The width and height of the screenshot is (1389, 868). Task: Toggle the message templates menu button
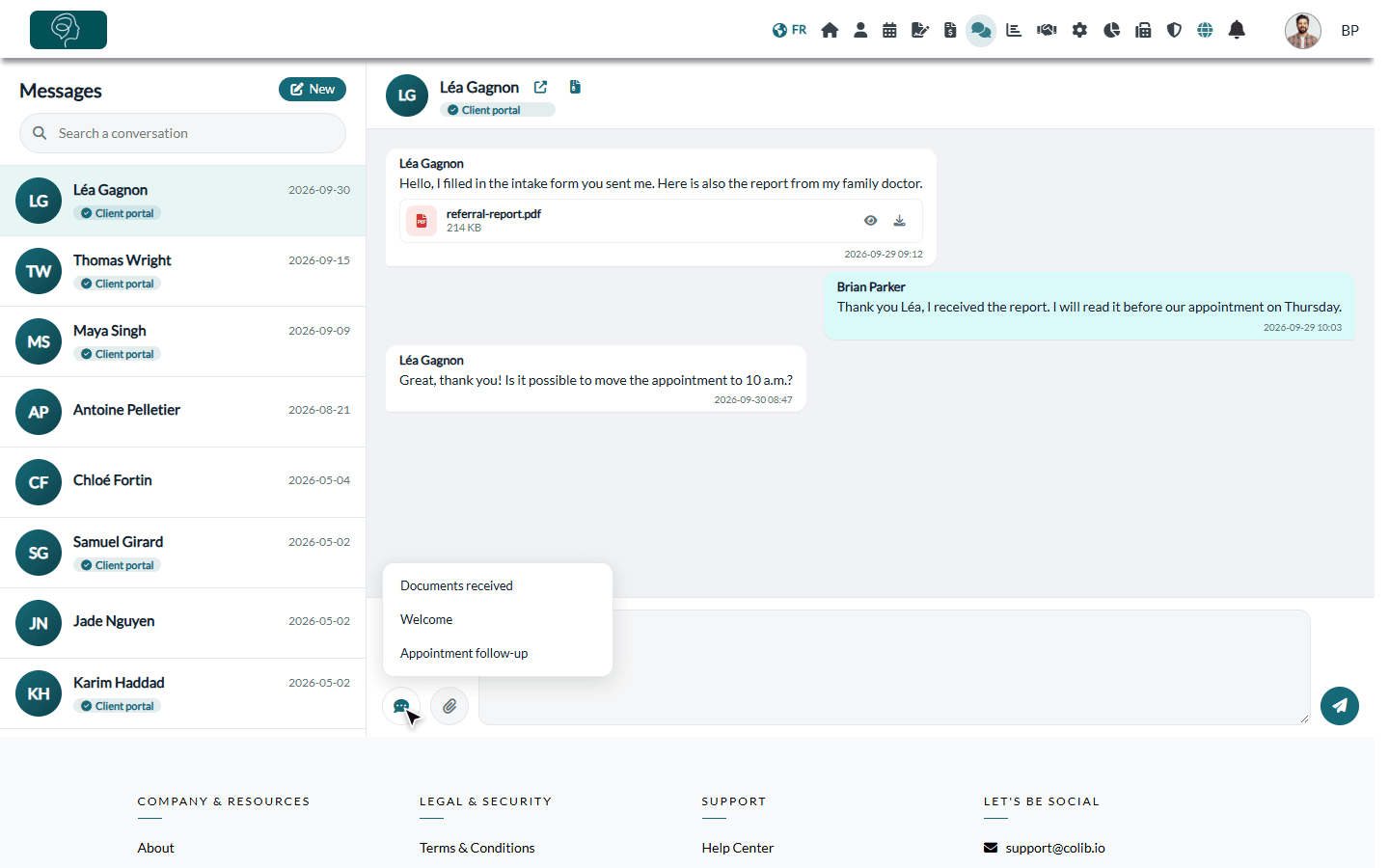[401, 706]
